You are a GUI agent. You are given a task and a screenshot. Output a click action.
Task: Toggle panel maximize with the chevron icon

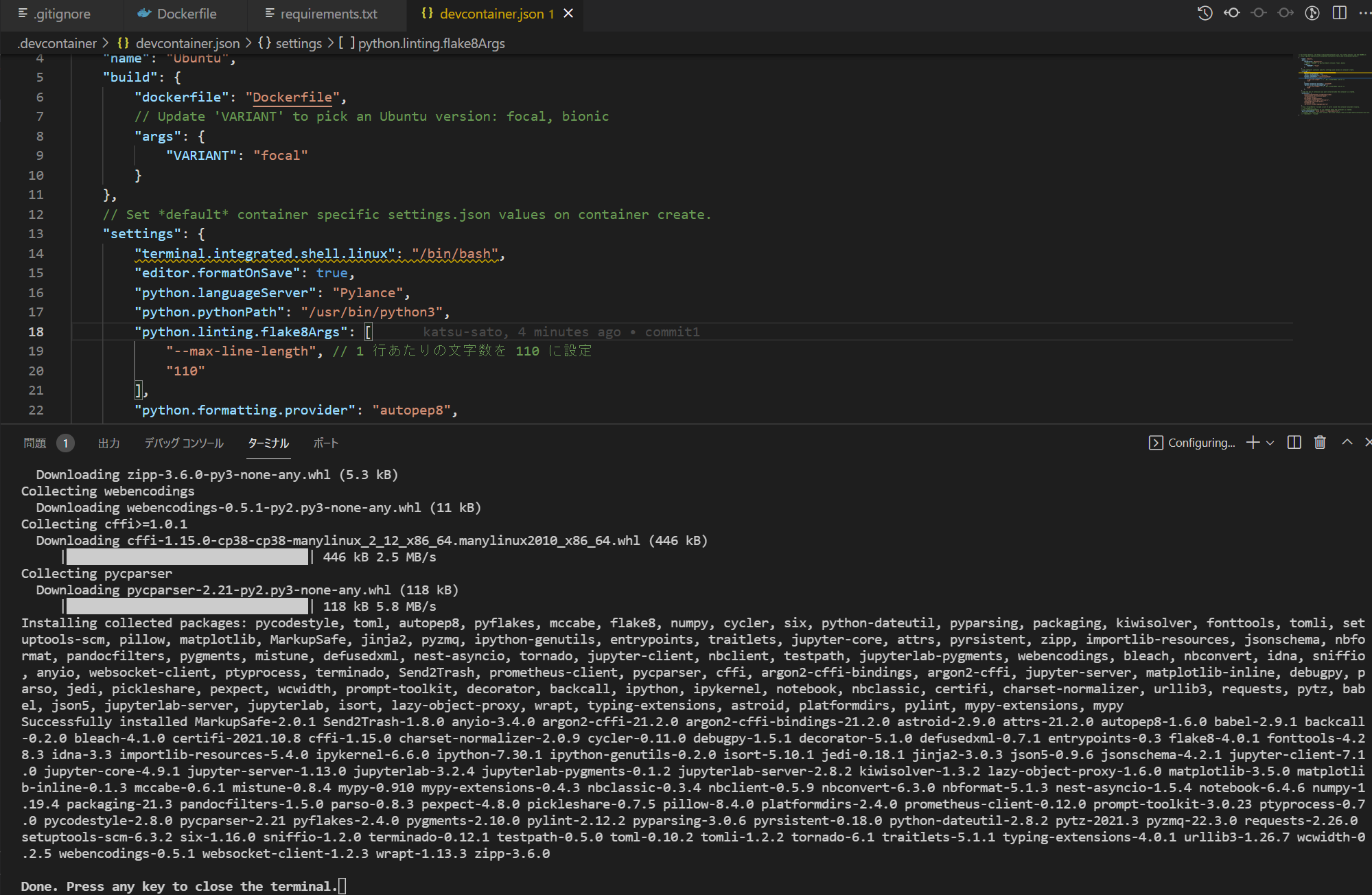click(1347, 443)
